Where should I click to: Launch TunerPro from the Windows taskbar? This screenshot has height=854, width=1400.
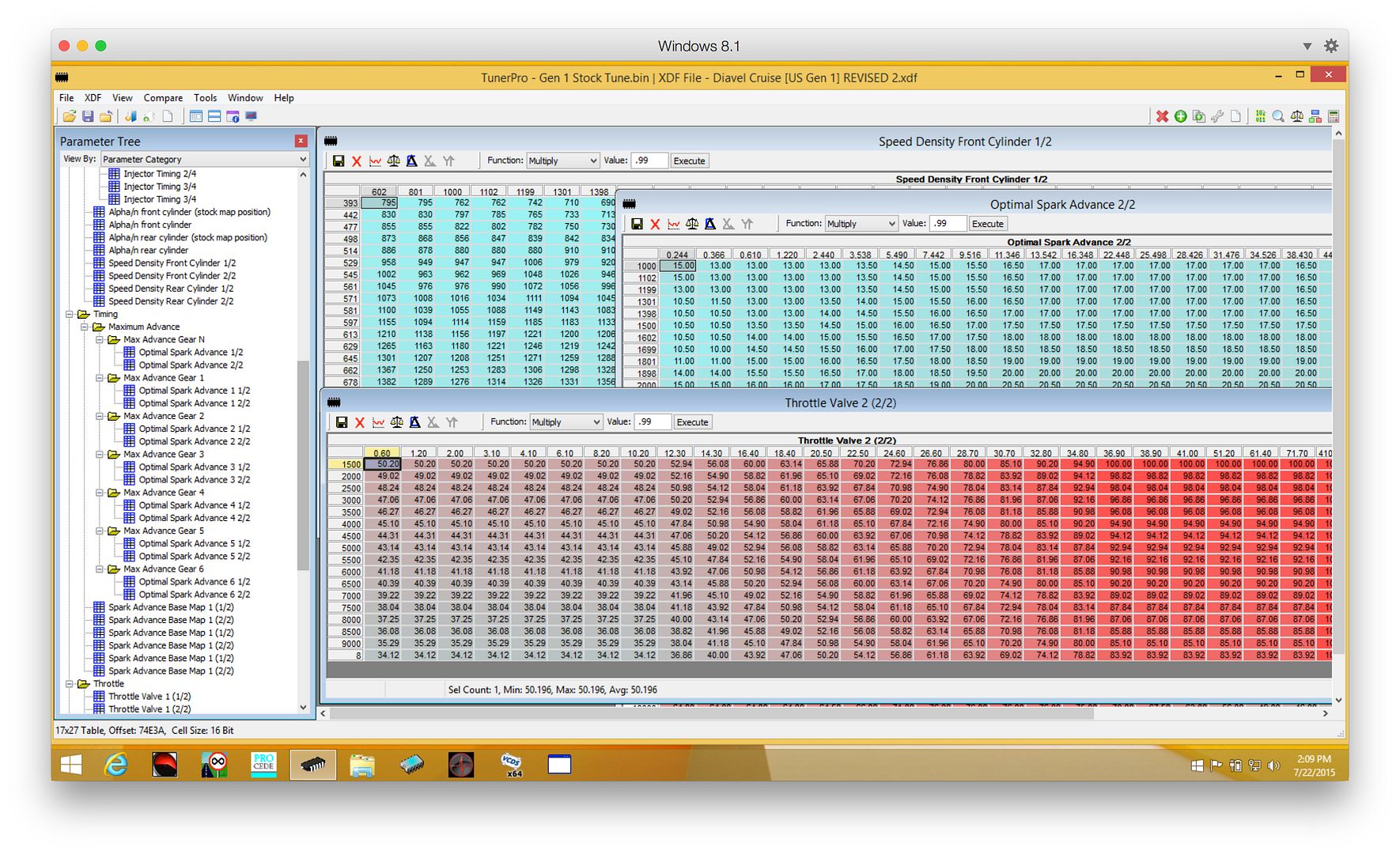coord(312,764)
